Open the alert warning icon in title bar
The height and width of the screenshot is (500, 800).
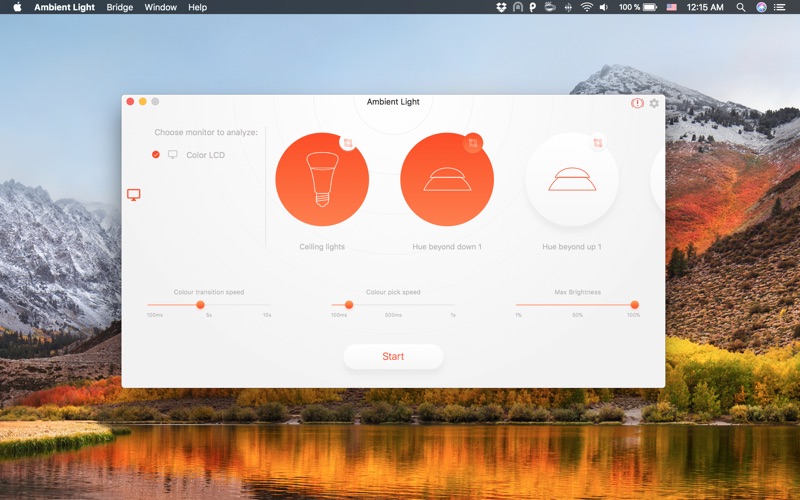point(637,103)
